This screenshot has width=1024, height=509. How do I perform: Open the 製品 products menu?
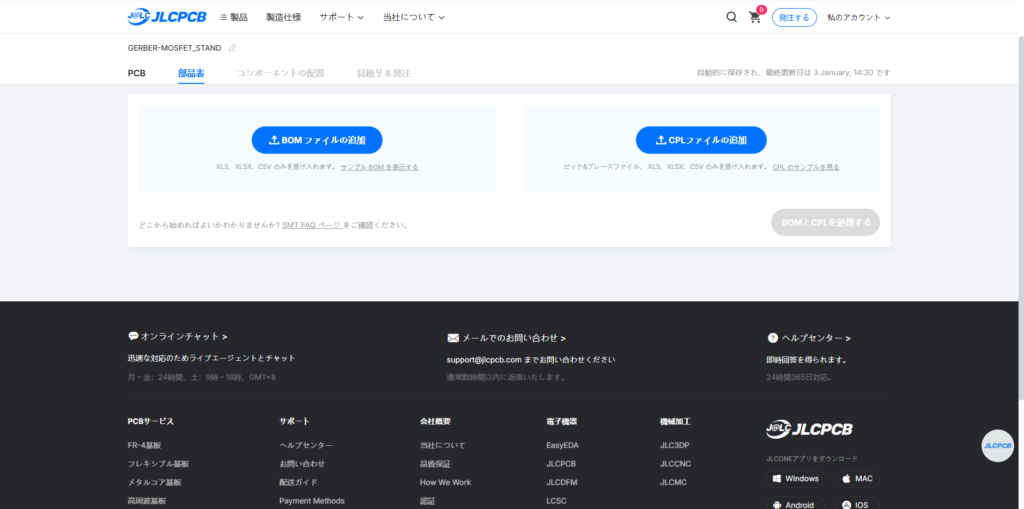tap(233, 17)
